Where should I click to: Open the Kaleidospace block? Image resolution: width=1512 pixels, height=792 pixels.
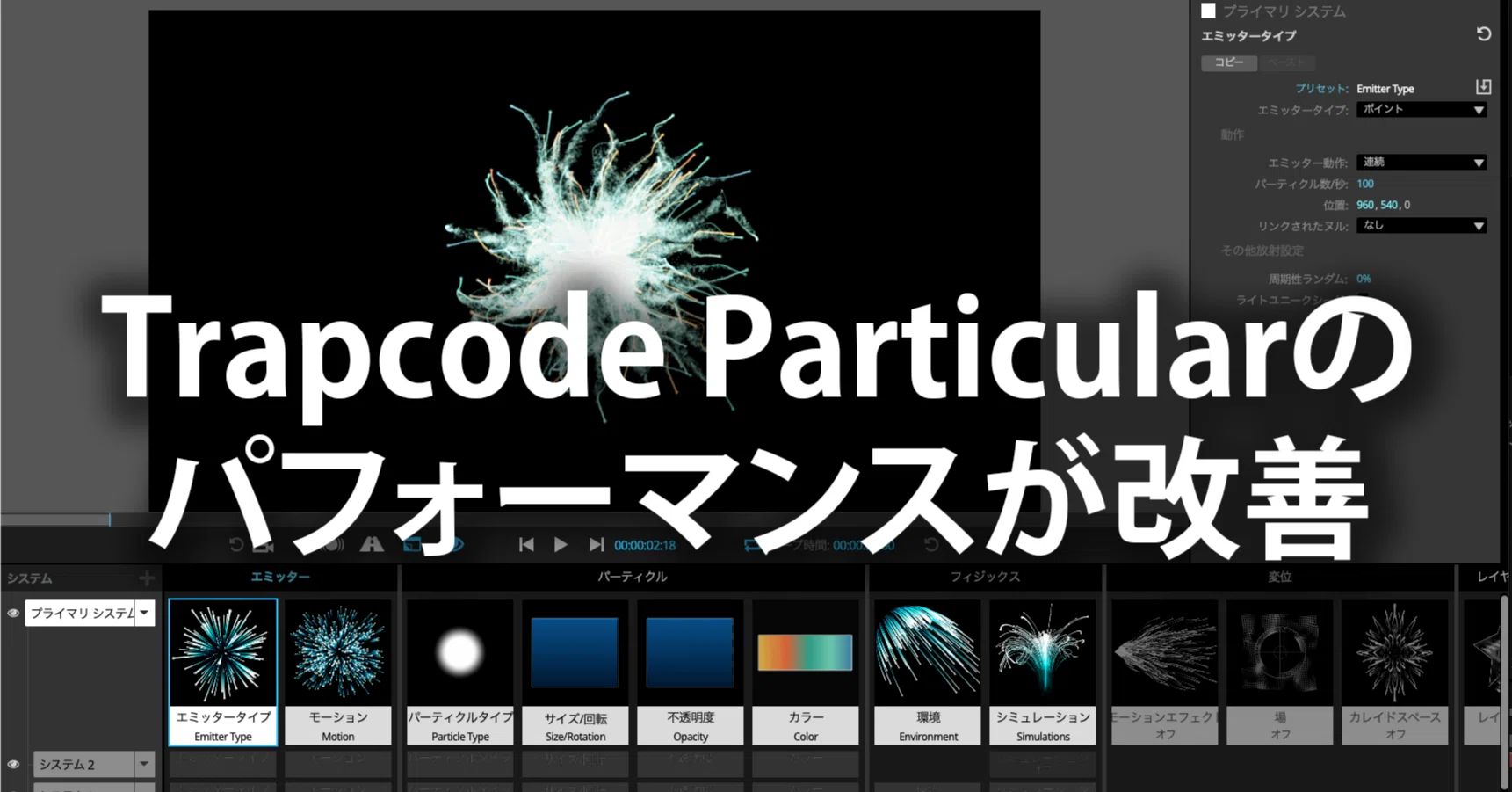click(1395, 672)
